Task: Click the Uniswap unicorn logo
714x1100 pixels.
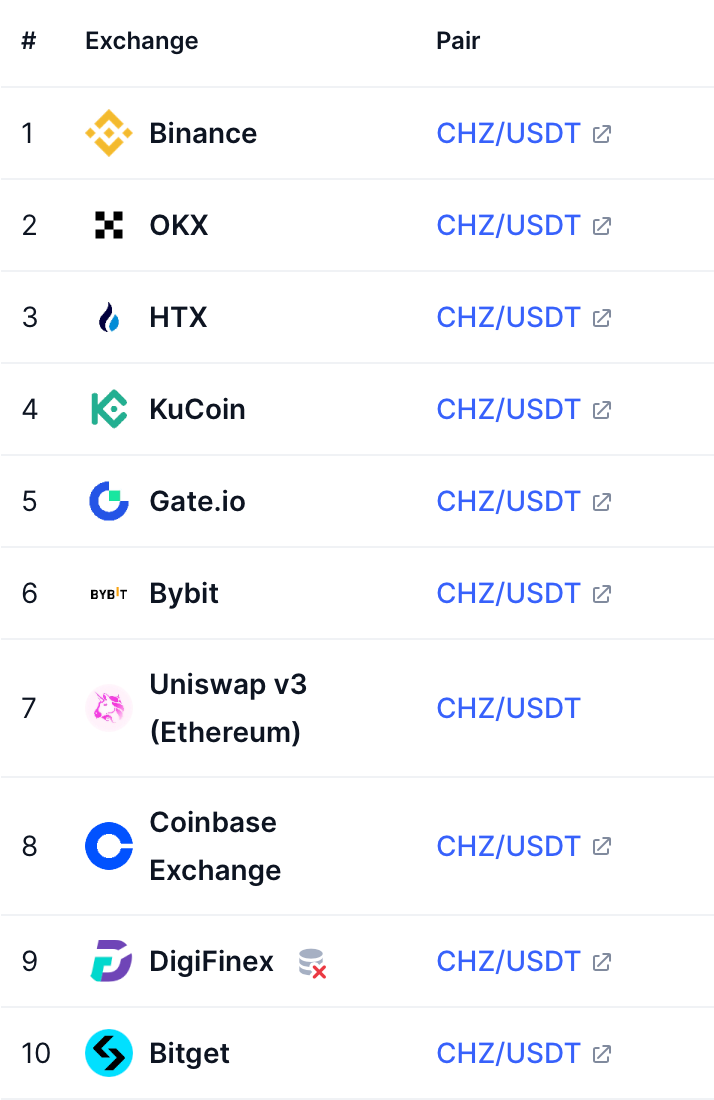Action: pos(109,708)
